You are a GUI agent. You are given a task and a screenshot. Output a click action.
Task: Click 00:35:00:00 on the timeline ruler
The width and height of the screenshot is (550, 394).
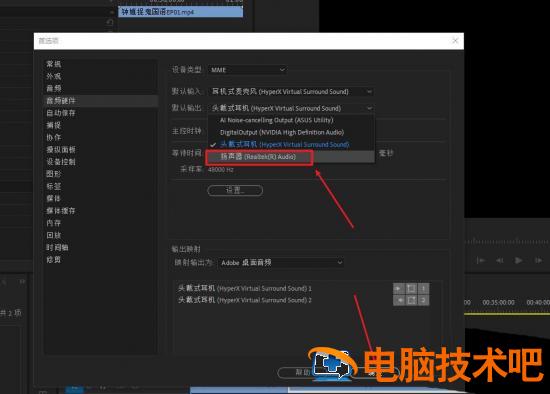[498, 302]
